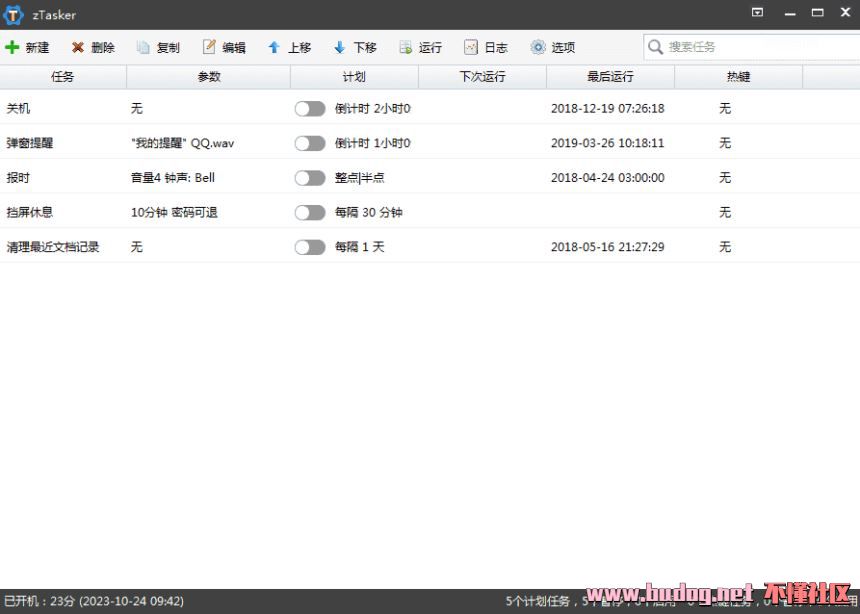The height and width of the screenshot is (614, 860).
Task: Select the 关机 task row name
Action: point(18,109)
